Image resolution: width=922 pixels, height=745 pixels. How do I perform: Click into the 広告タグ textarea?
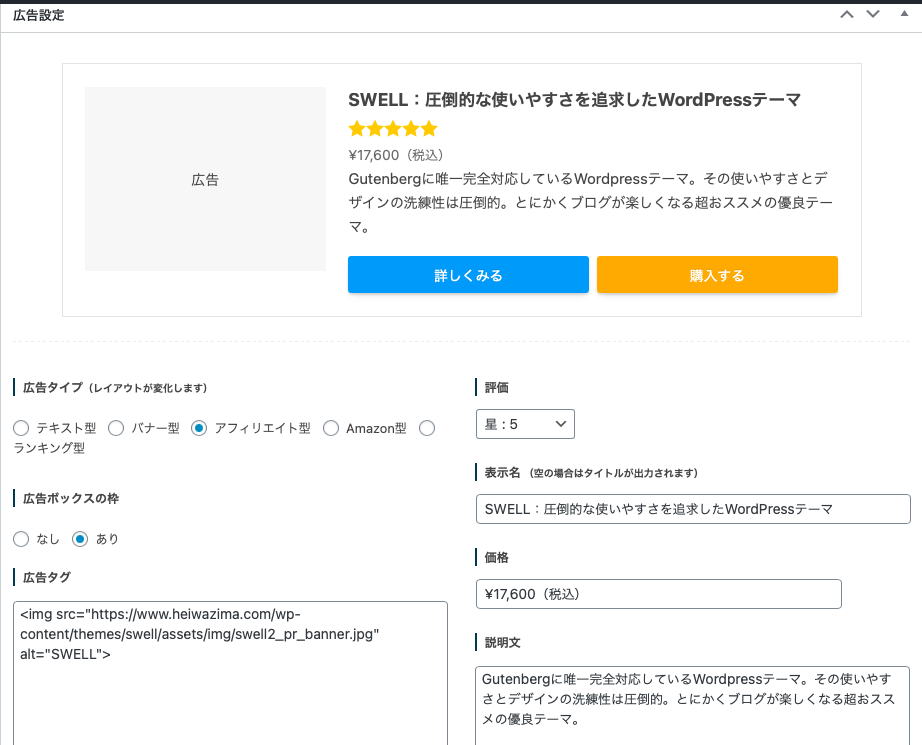coord(230,673)
